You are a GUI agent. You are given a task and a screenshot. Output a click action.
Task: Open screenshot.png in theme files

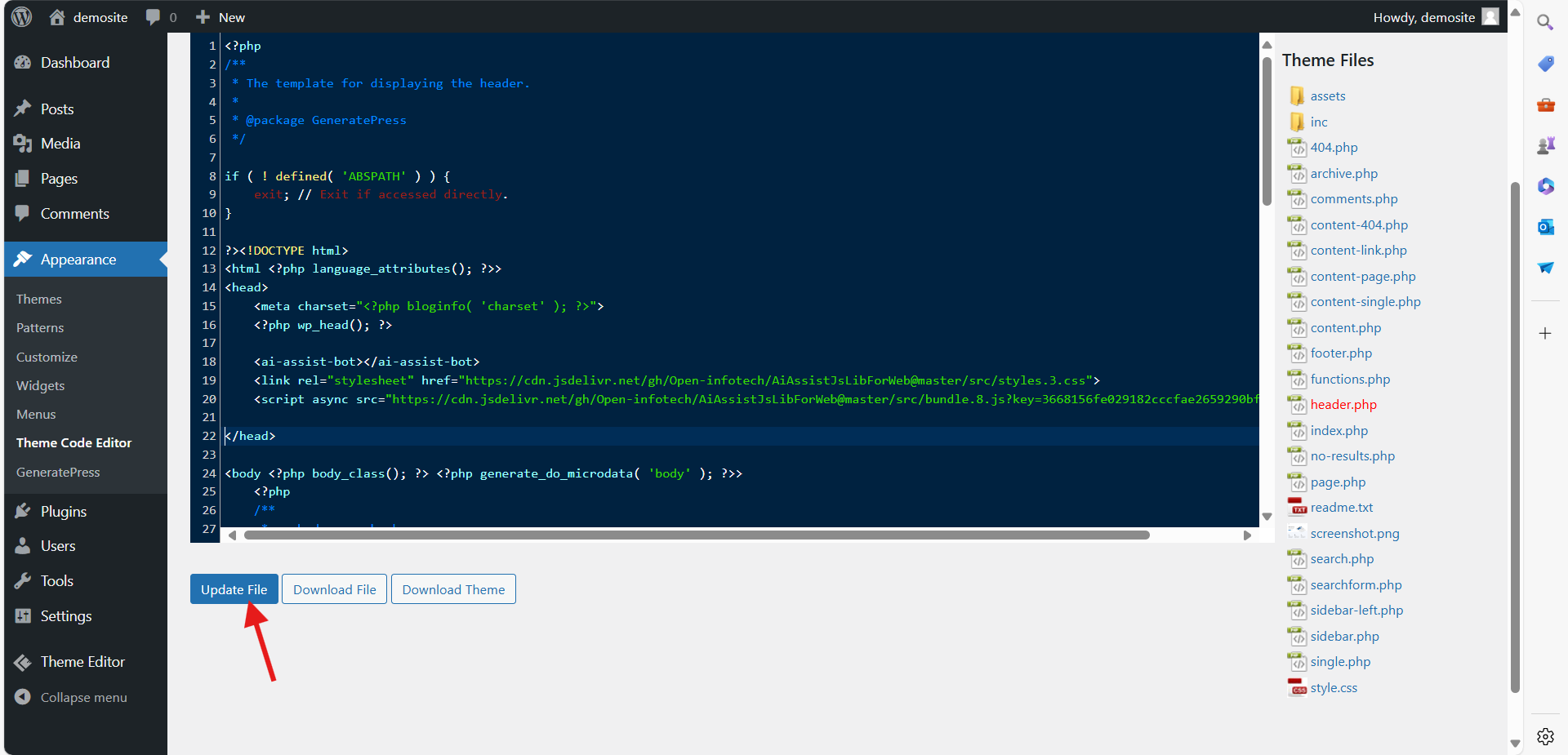1355,534
